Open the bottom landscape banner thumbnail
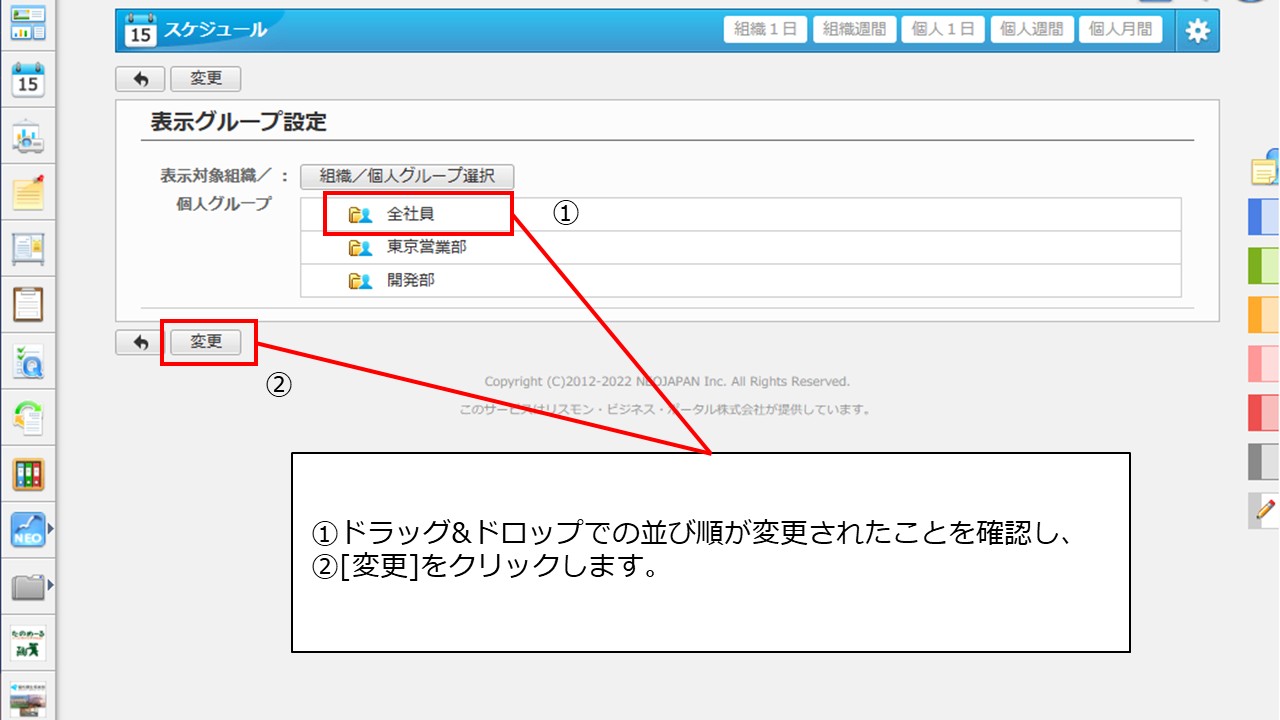Screen dimensions: 1280x720 click(x=28, y=697)
